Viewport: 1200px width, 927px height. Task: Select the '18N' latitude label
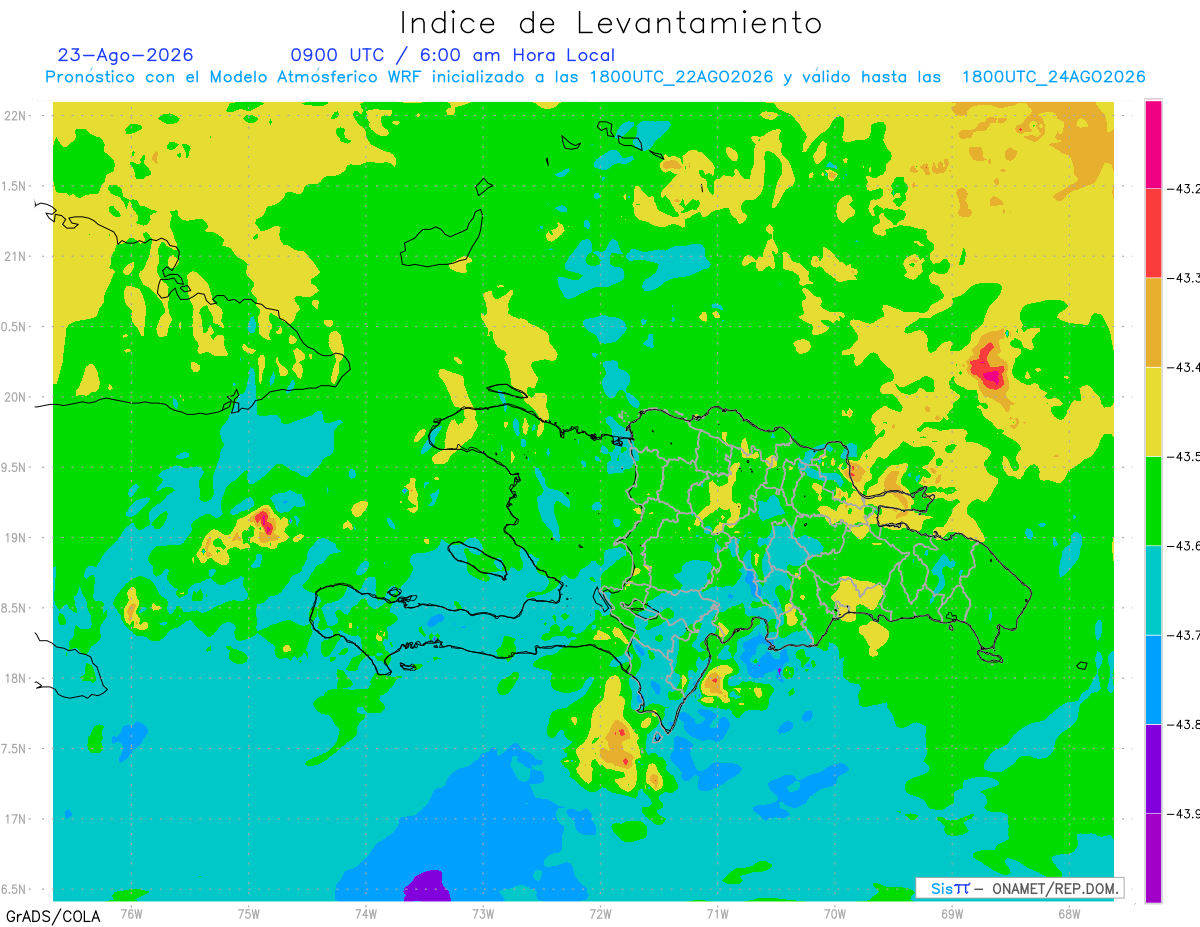point(17,678)
